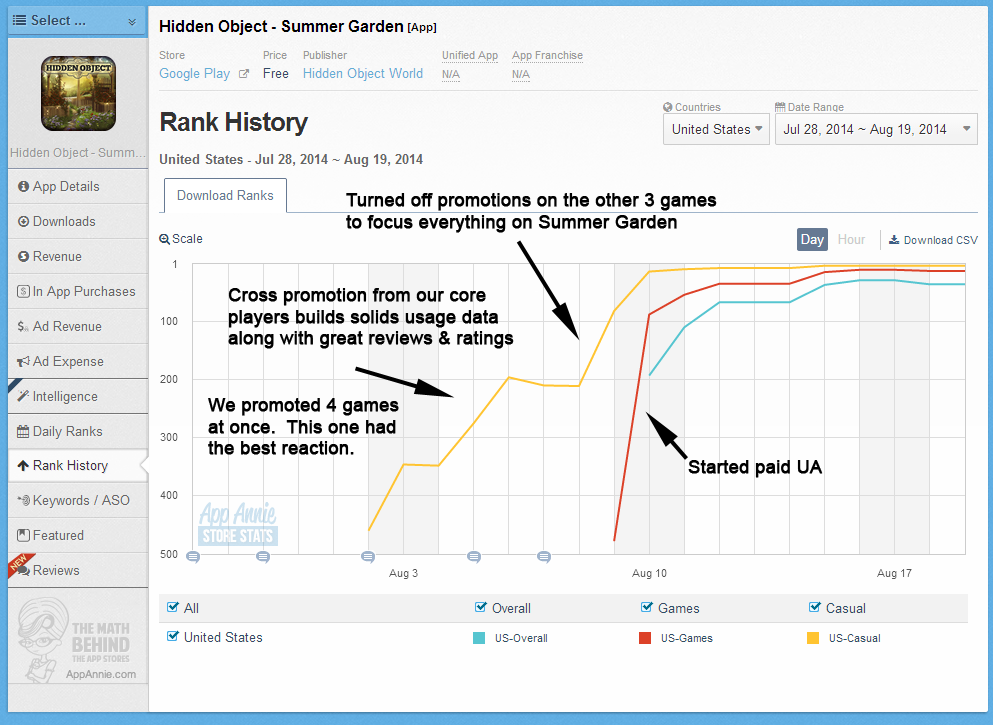The width and height of the screenshot is (993, 725).
Task: Open App Details in the sidebar
Action: click(77, 186)
